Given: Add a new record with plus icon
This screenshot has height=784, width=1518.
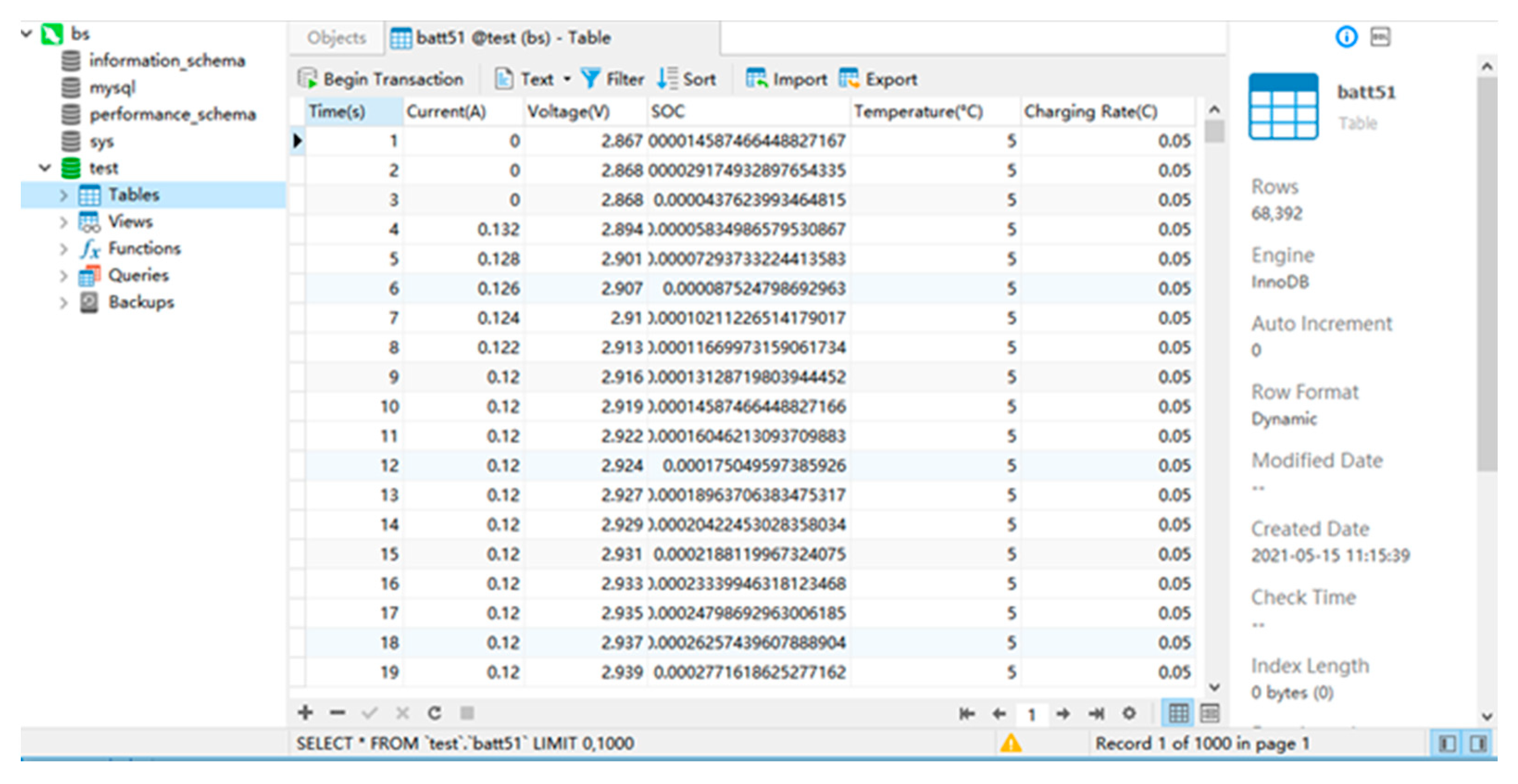Looking at the screenshot, I should click(305, 713).
